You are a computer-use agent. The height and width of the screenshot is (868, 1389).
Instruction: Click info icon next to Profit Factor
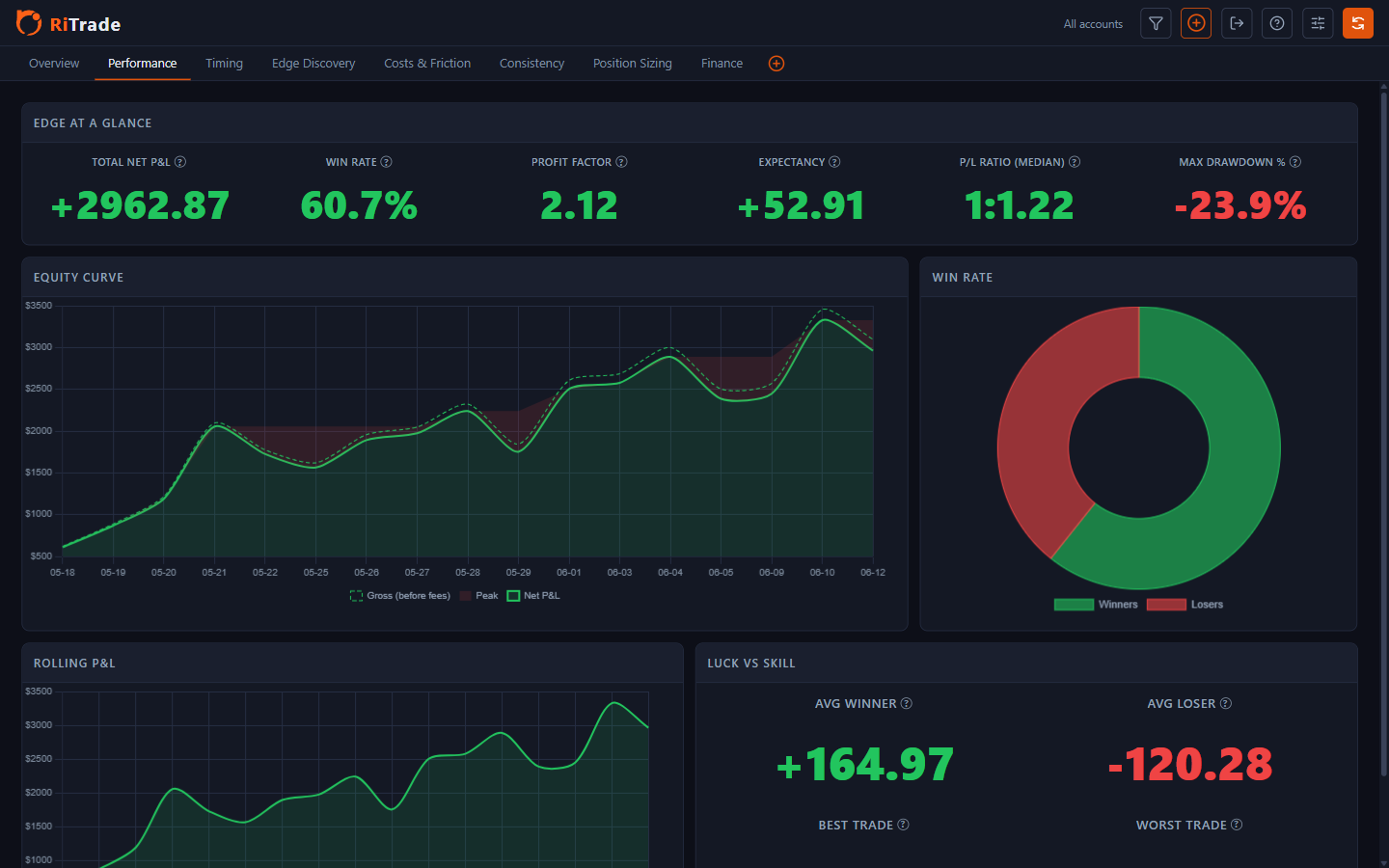click(x=622, y=162)
